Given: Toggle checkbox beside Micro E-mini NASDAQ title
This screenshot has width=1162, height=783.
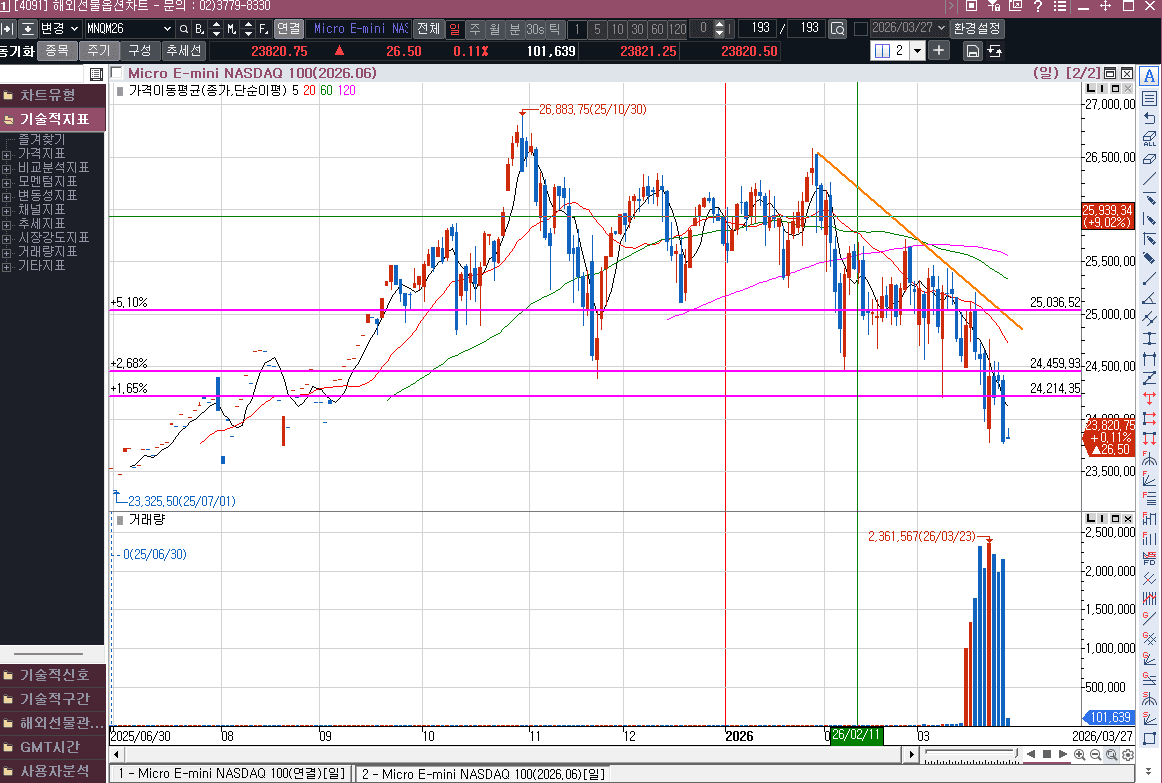Looking at the screenshot, I should [117, 73].
